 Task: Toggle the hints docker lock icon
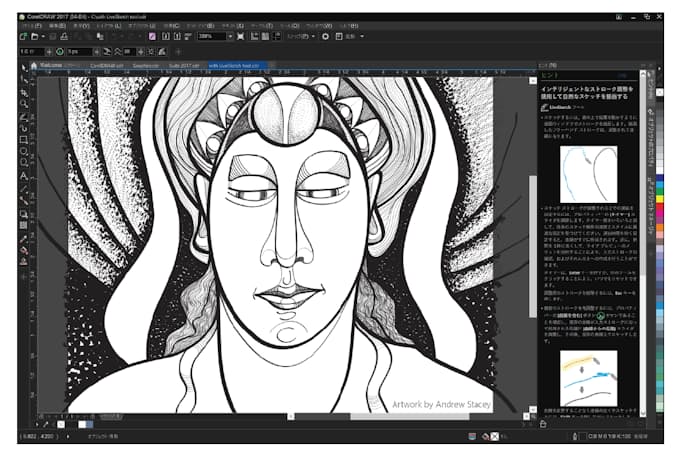543,424
